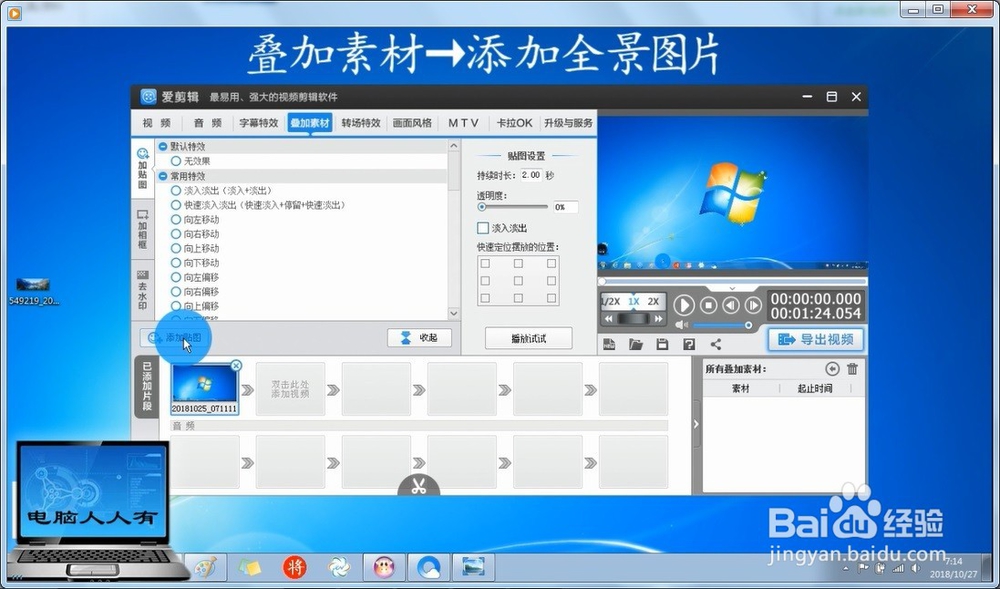Screen dimensions: 1000x589
Task: Open the red 将 chess app on taskbar
Action: pos(294,567)
